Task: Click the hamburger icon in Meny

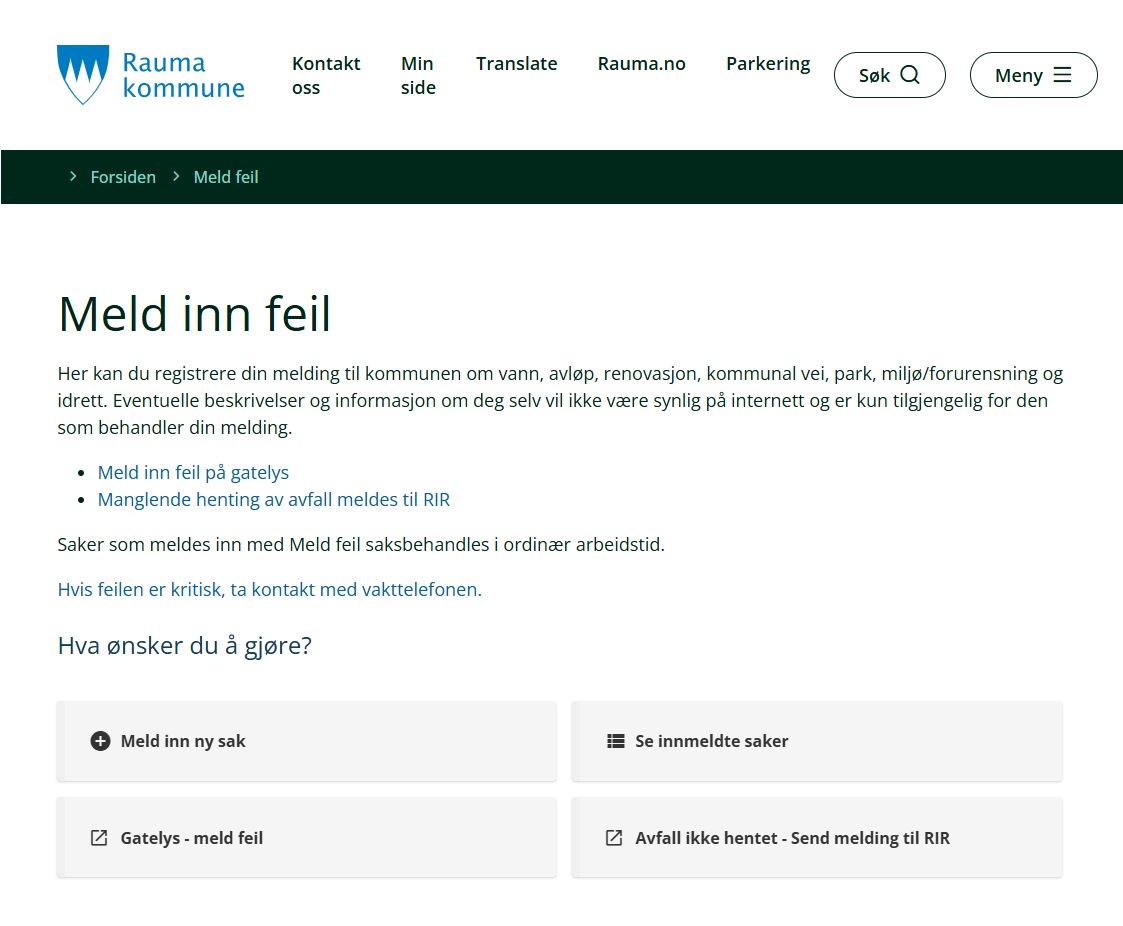Action: [x=1062, y=75]
